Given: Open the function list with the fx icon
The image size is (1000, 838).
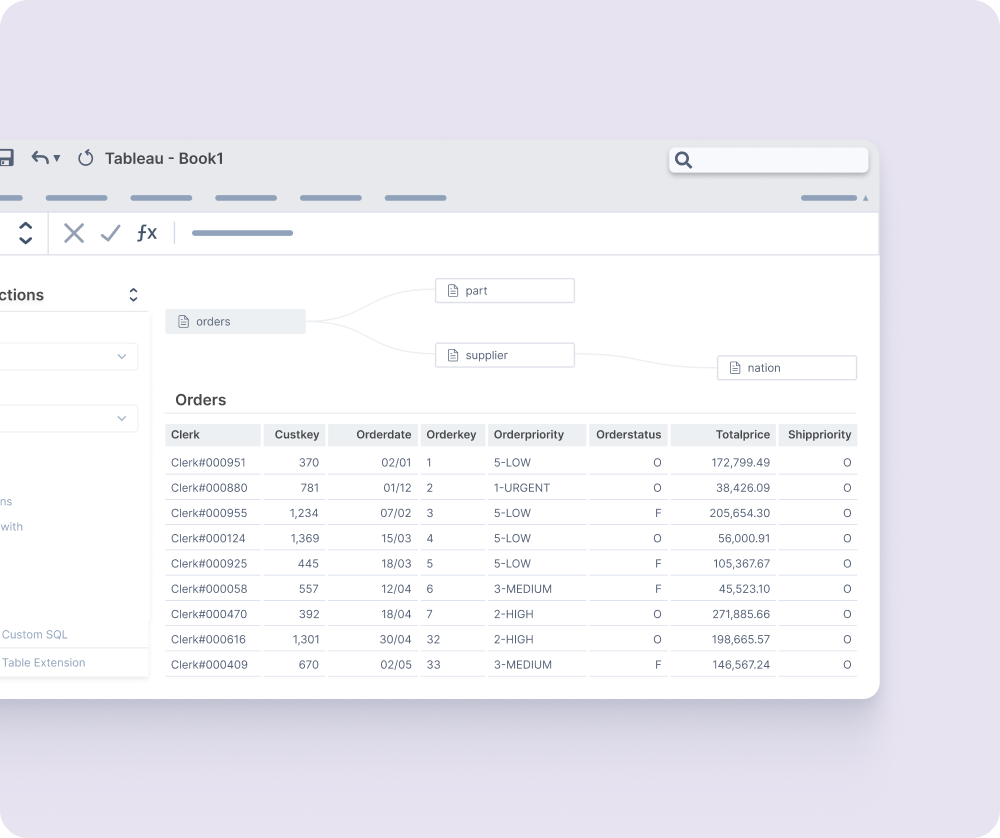Looking at the screenshot, I should click(x=147, y=232).
